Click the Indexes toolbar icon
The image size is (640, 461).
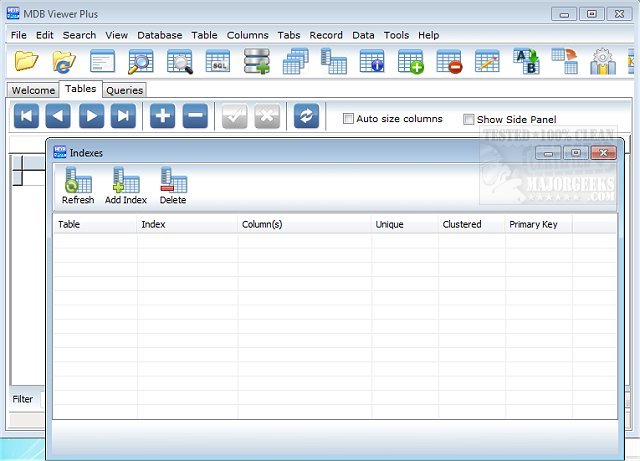click(333, 61)
